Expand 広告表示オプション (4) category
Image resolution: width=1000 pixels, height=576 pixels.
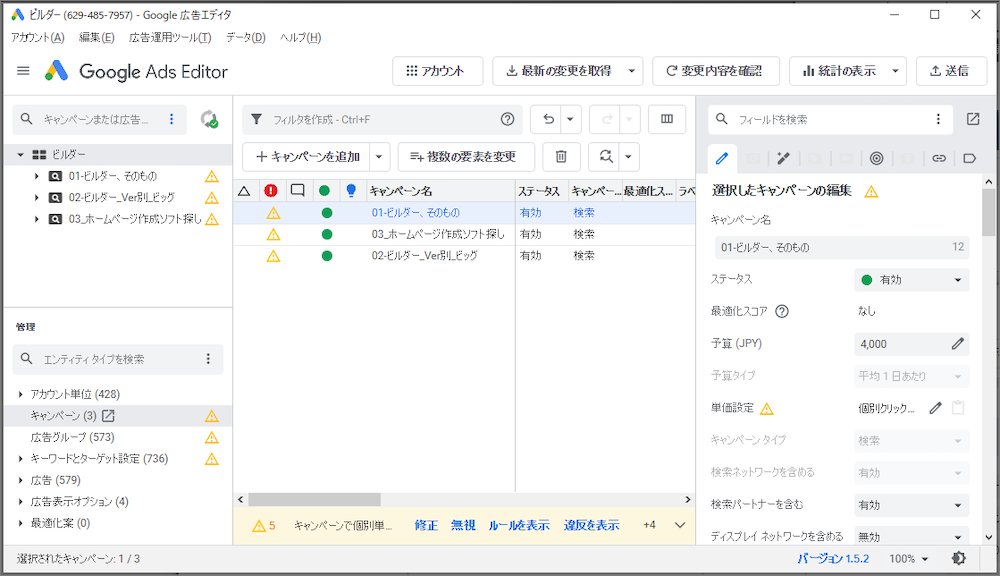tap(20, 502)
